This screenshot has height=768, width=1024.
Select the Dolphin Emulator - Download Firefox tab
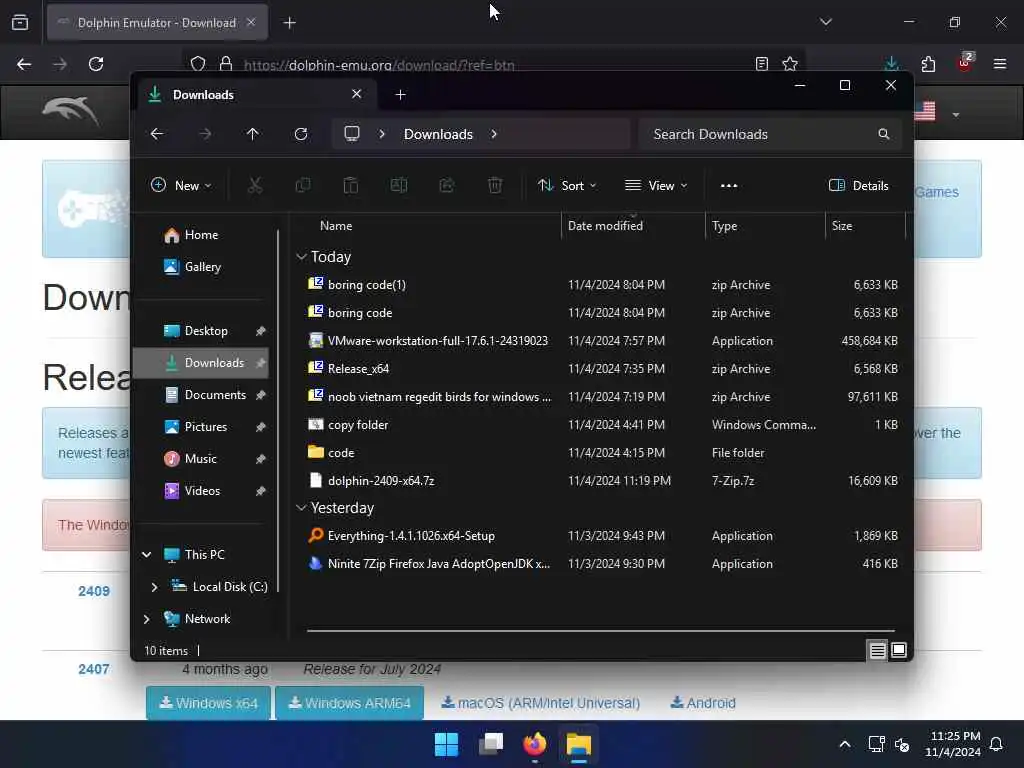click(157, 22)
